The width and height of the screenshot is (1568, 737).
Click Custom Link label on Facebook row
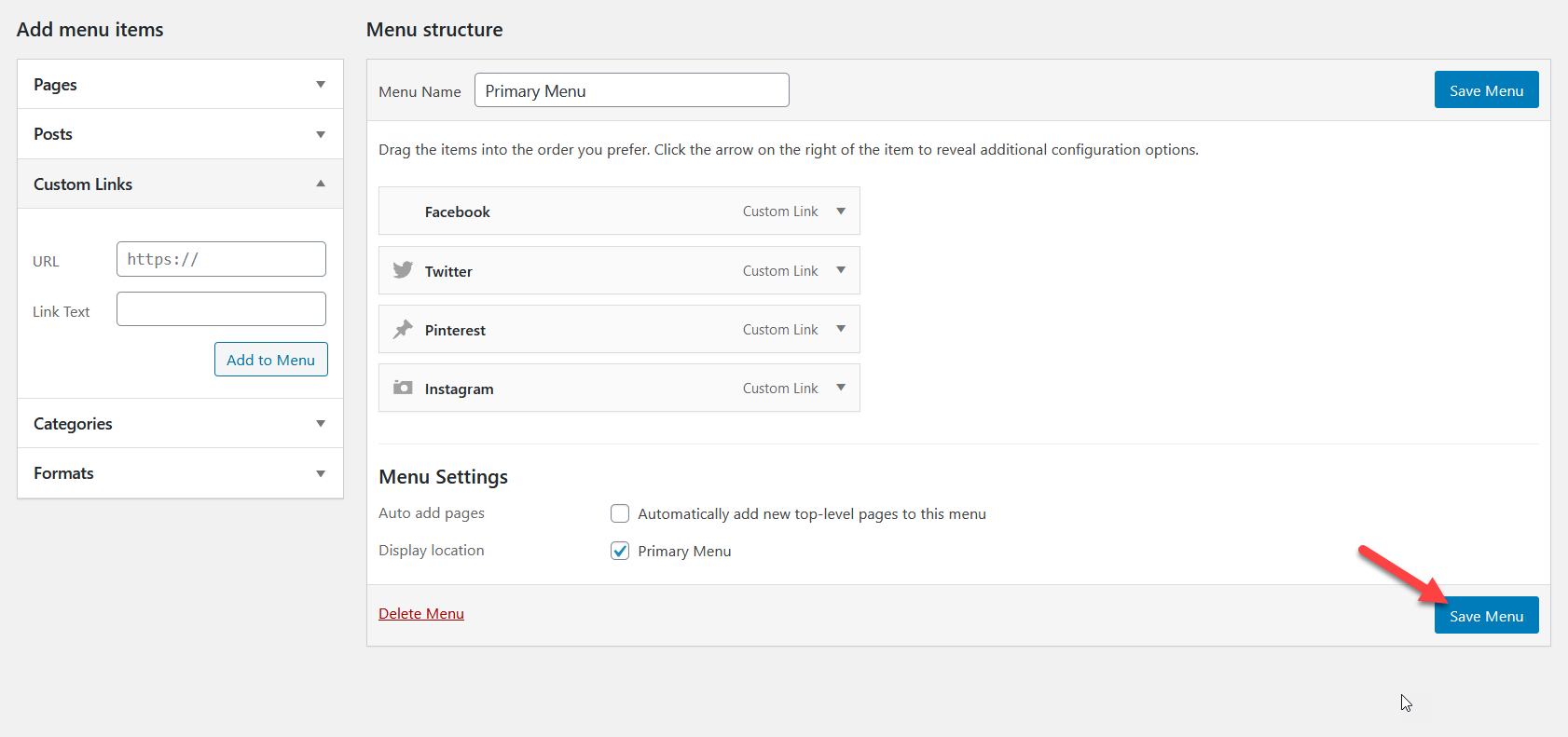(780, 212)
